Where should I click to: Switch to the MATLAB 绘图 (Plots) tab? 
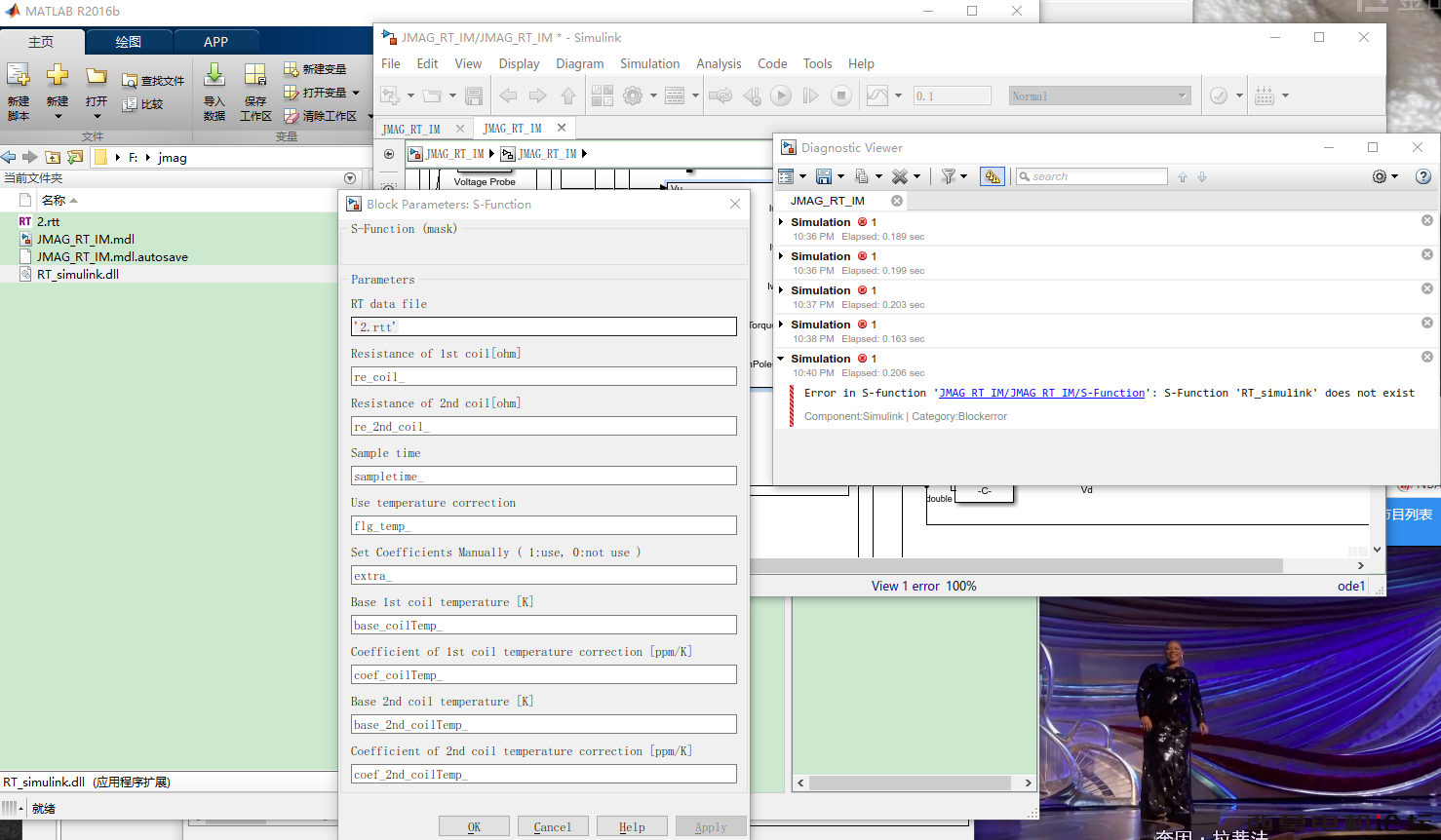tap(129, 42)
